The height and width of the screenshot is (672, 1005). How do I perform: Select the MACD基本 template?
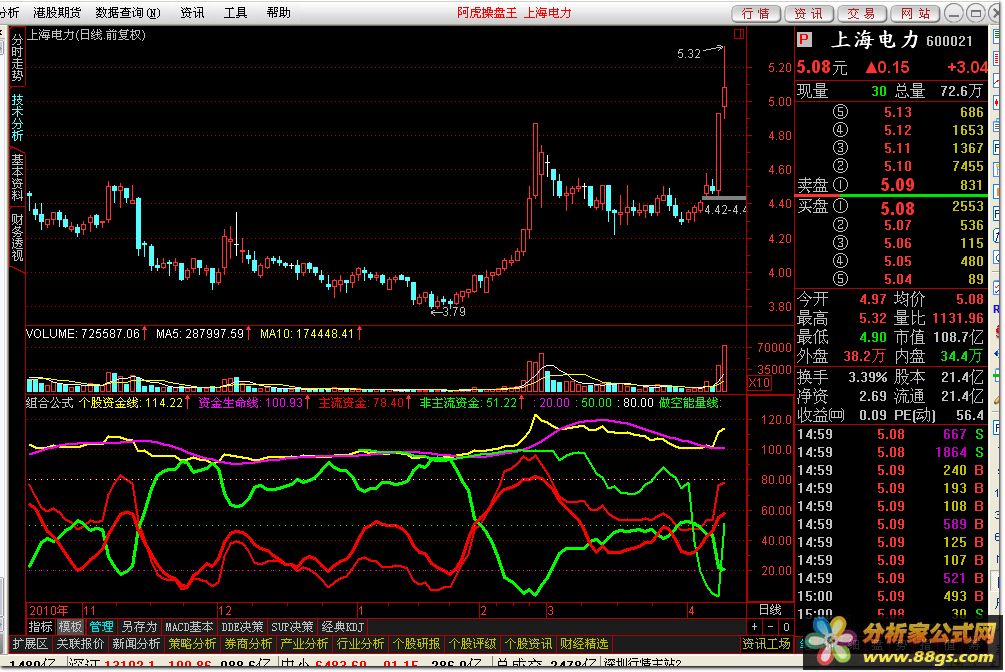[x=188, y=626]
